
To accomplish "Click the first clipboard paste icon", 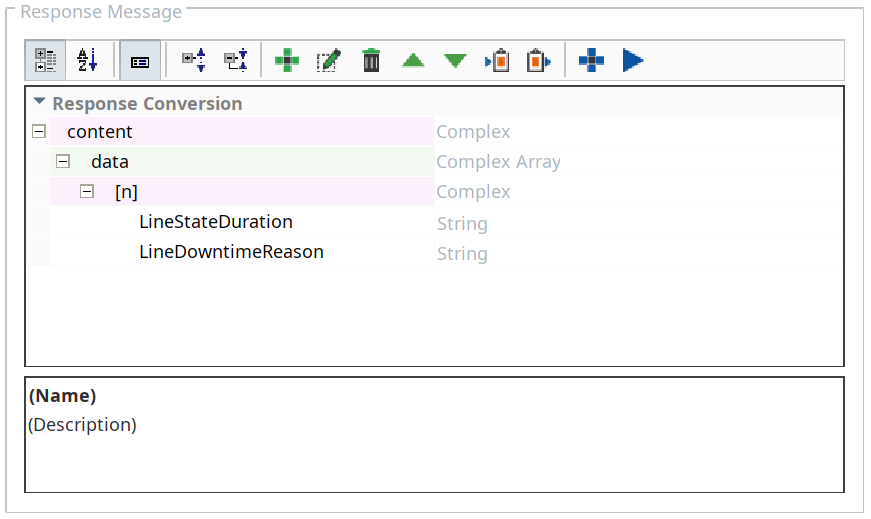I will (x=497, y=61).
